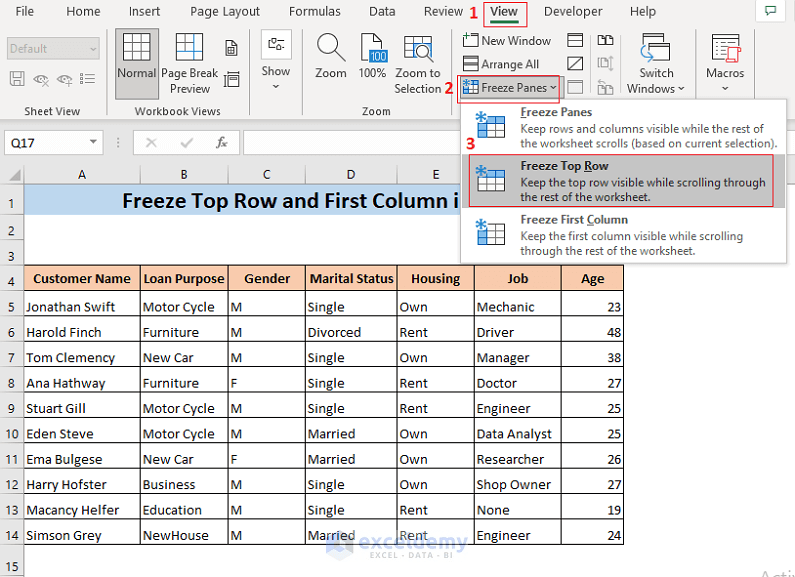Viewport: 795px width, 577px height.
Task: Choose Freeze First Column option
Action: click(624, 235)
